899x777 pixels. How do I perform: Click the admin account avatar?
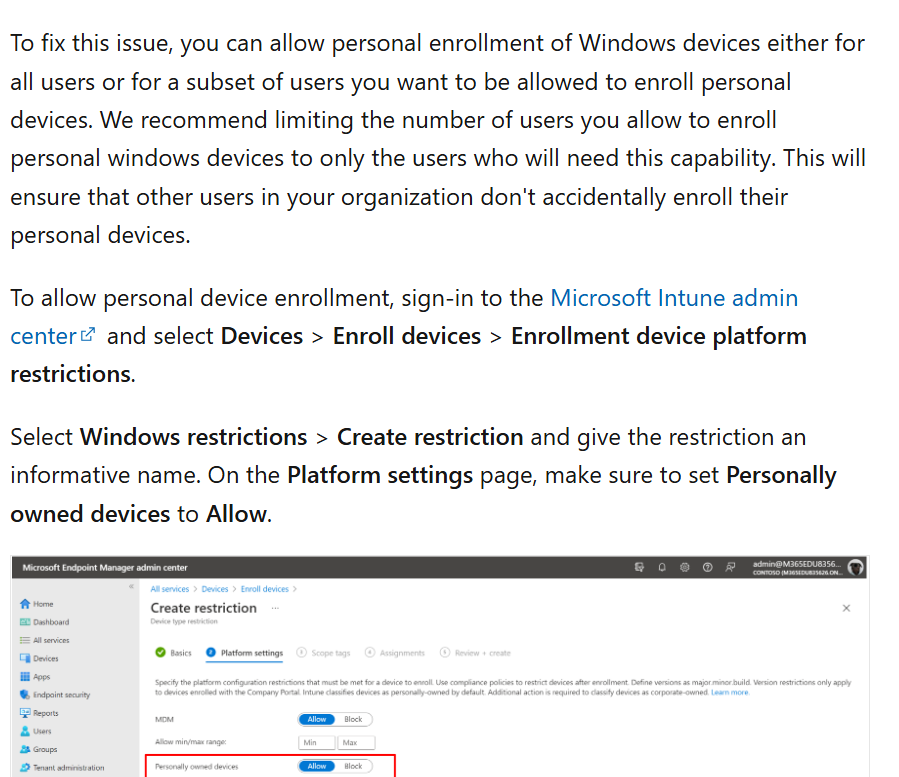click(x=856, y=567)
